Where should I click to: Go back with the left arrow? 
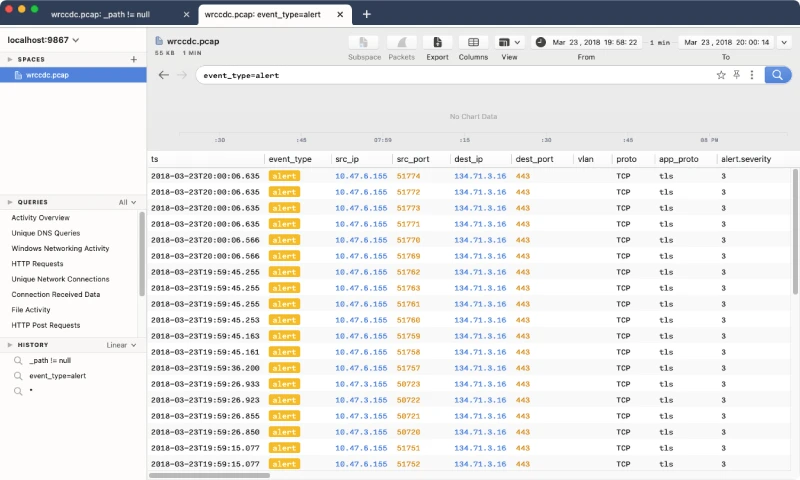pyautogui.click(x=163, y=75)
